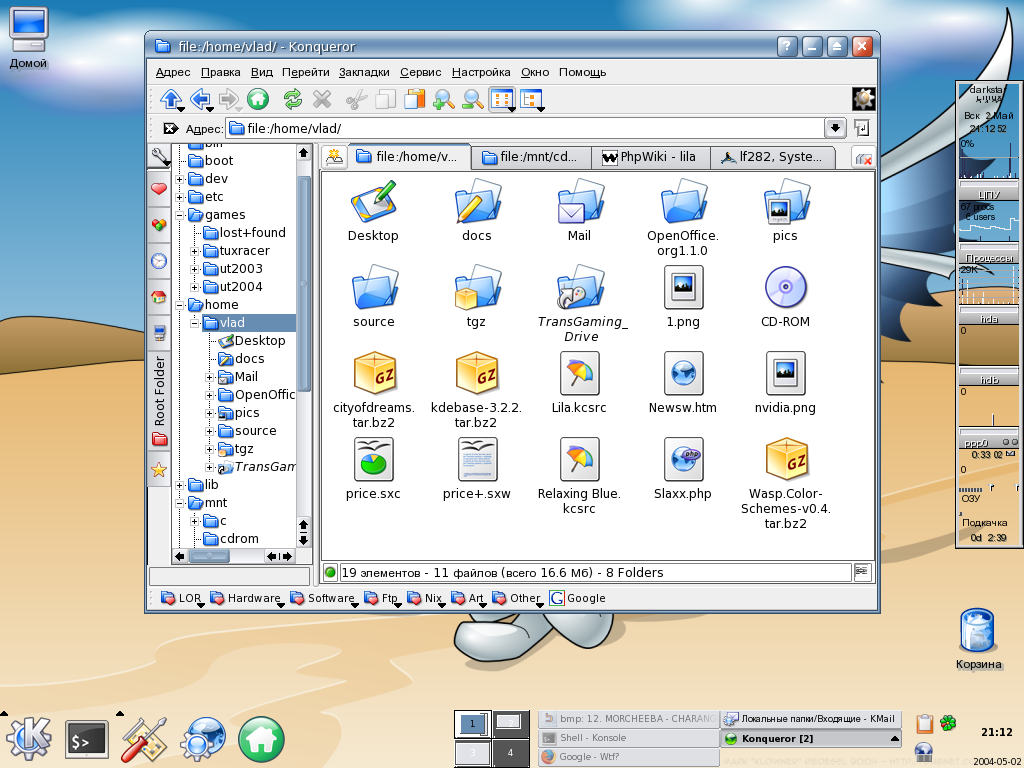Screen dimensions: 1024x768
Task: Switch to the PhpWiki - lila tab
Action: (x=650, y=157)
